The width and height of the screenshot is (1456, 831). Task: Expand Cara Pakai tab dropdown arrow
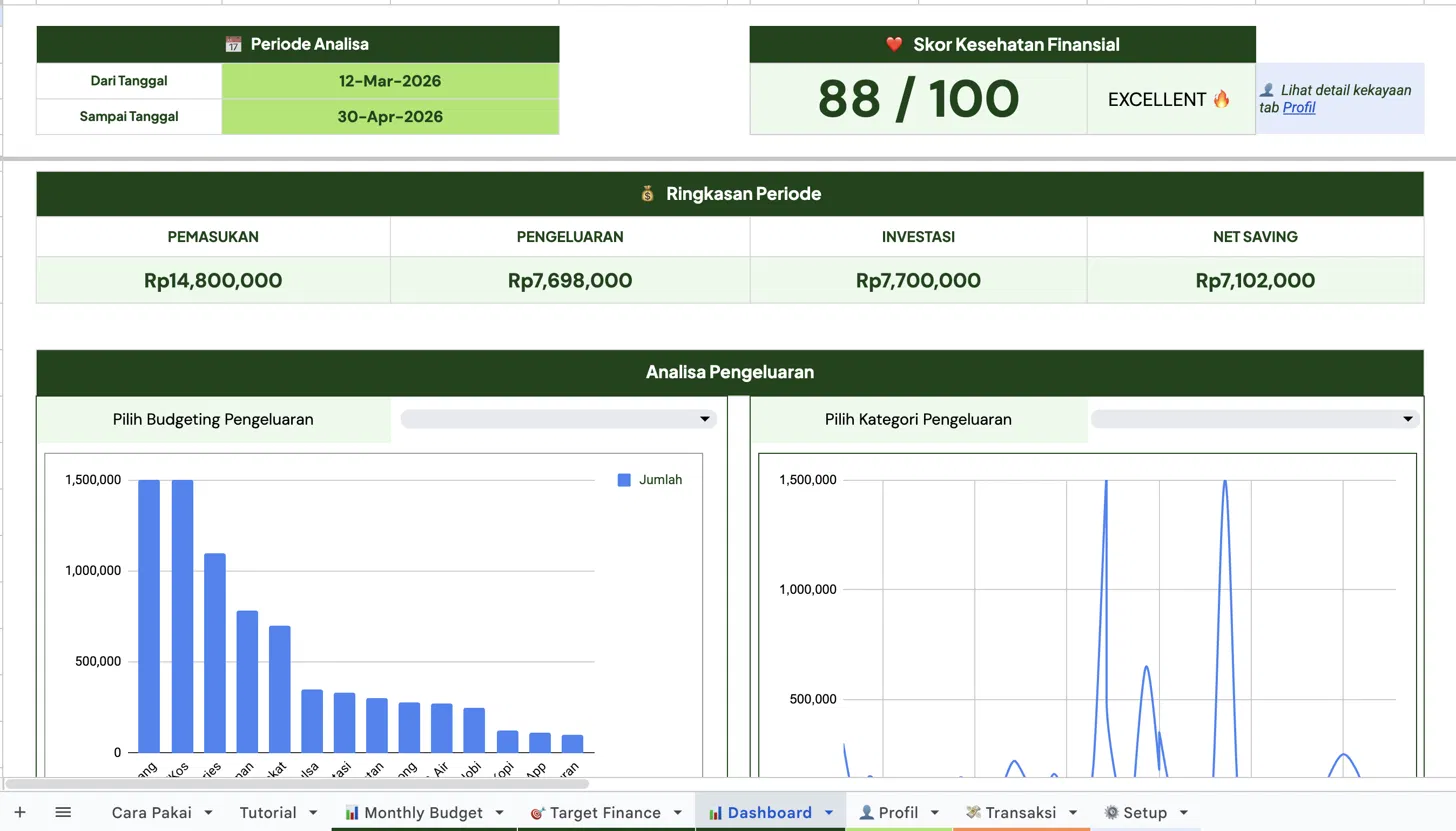coord(210,813)
